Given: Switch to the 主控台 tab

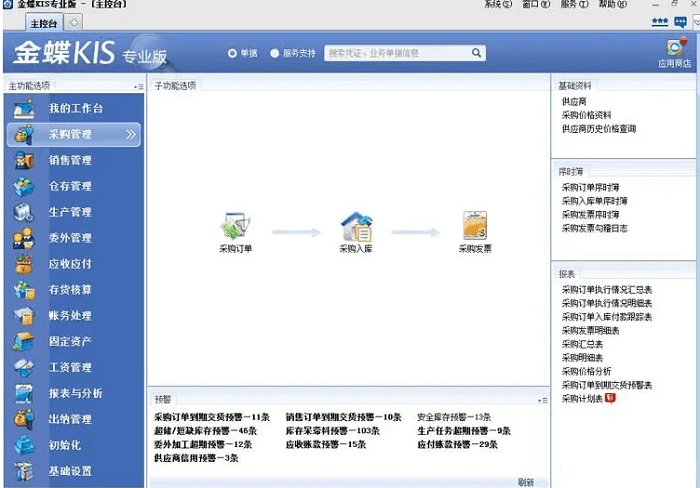Looking at the screenshot, I should click(44, 23).
